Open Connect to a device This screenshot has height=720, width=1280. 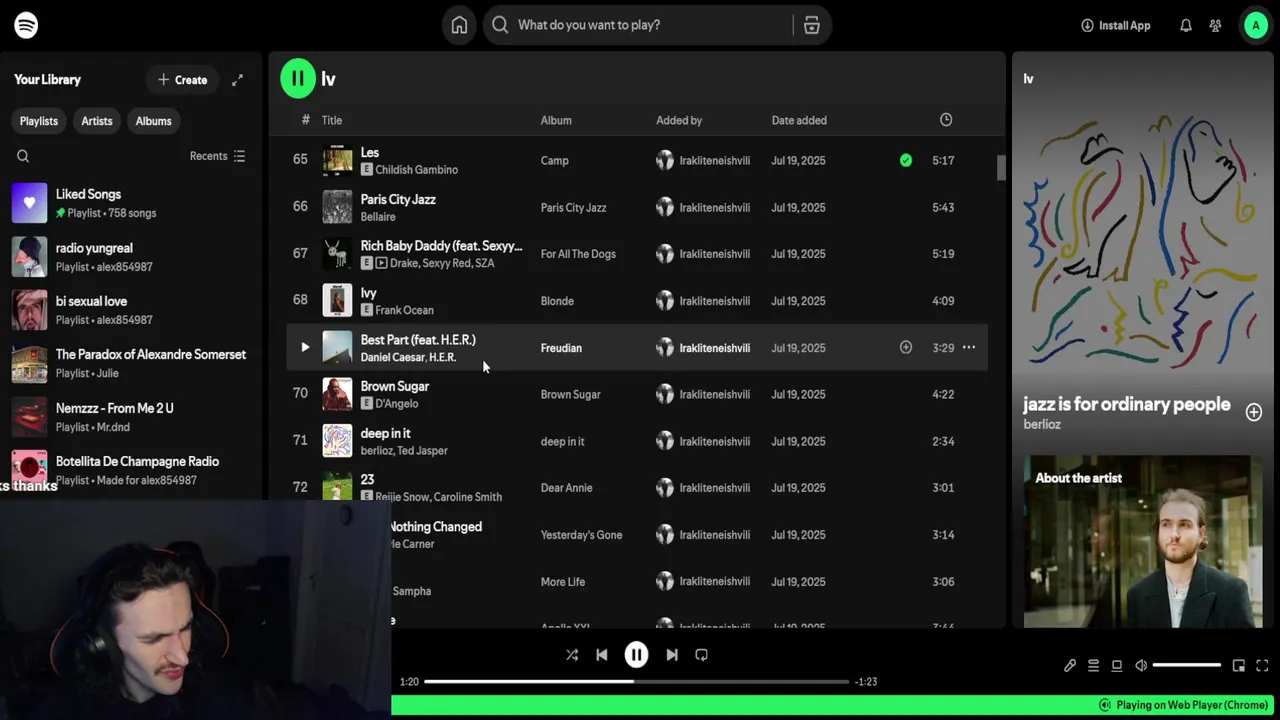click(x=1117, y=665)
